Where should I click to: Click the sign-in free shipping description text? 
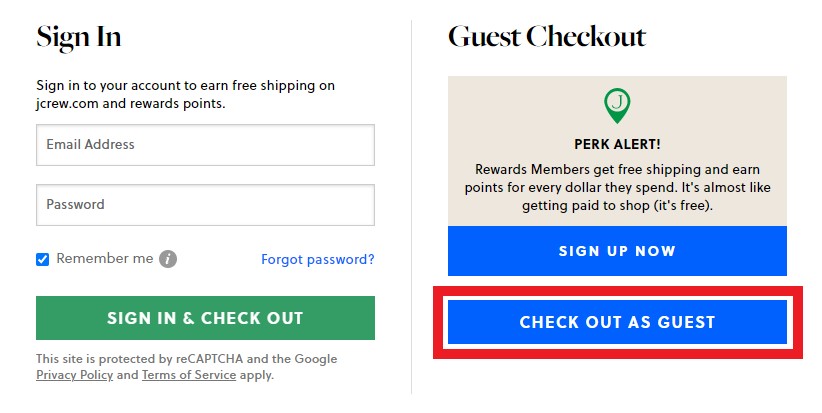click(x=185, y=93)
